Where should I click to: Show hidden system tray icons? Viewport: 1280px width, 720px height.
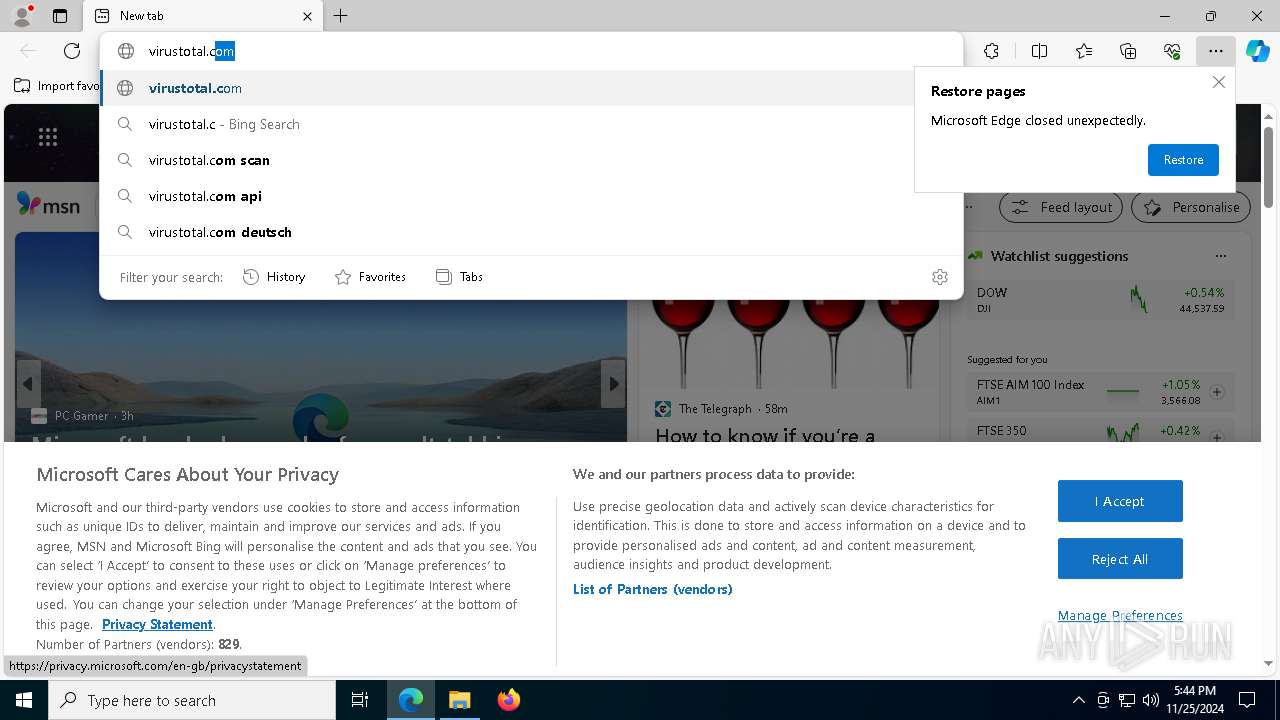pyautogui.click(x=1078, y=700)
